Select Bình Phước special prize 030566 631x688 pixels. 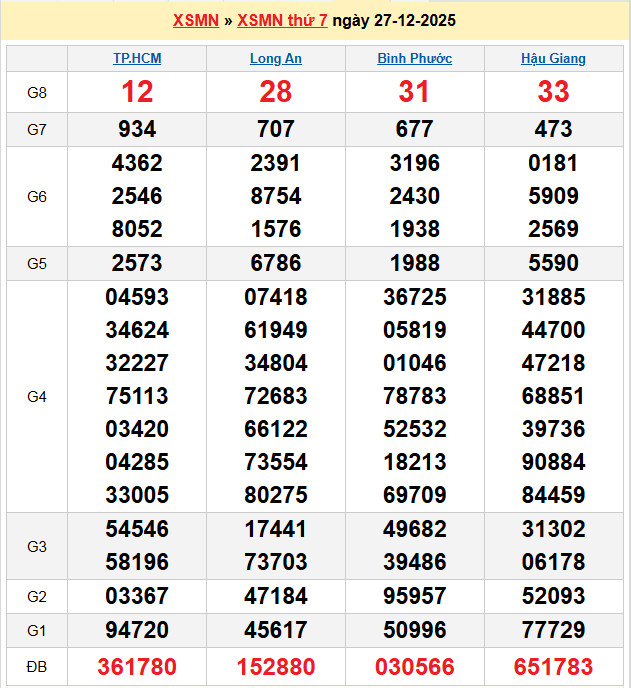[414, 667]
